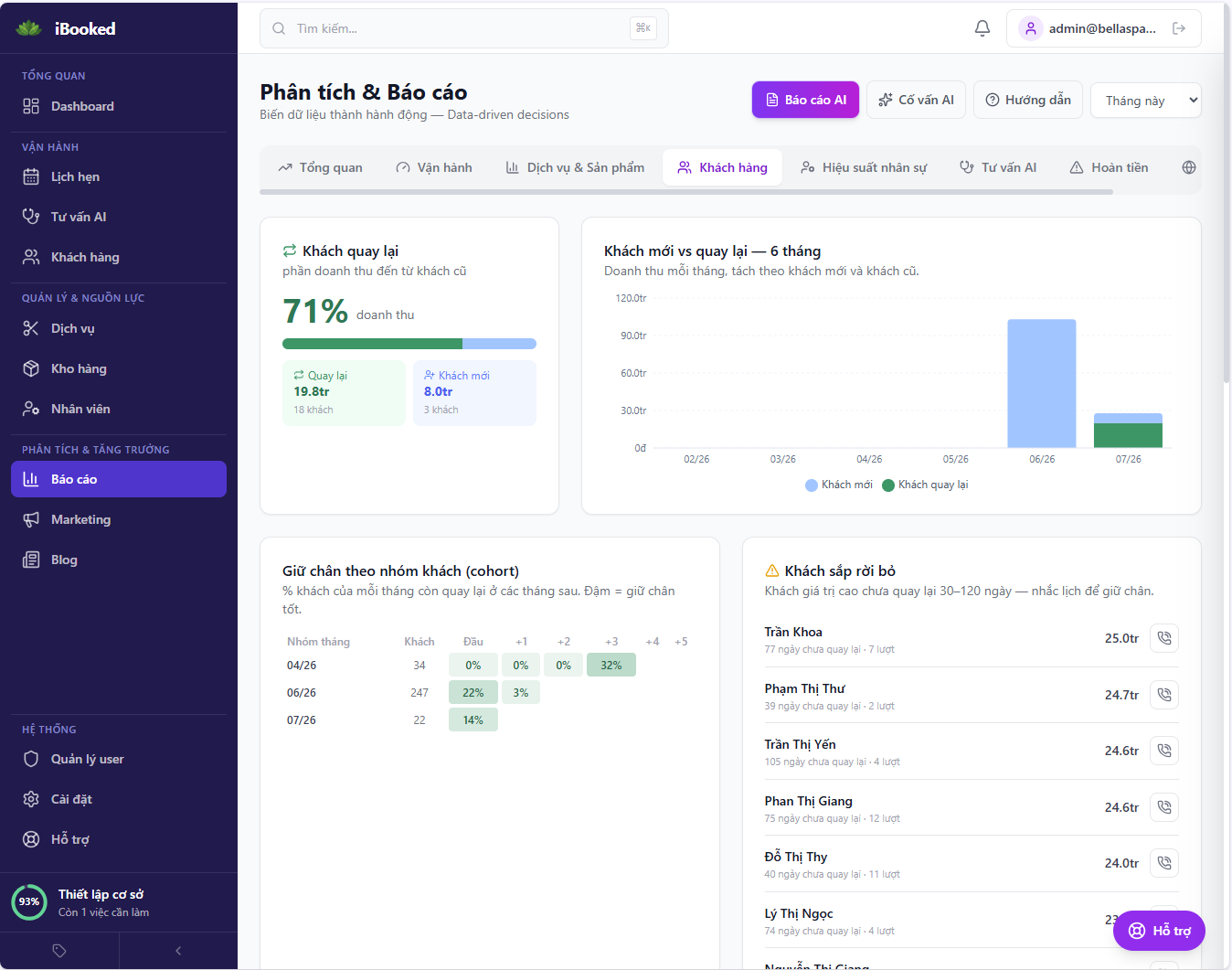
Task: Open the Tháng này period dropdown
Action: click(1146, 101)
